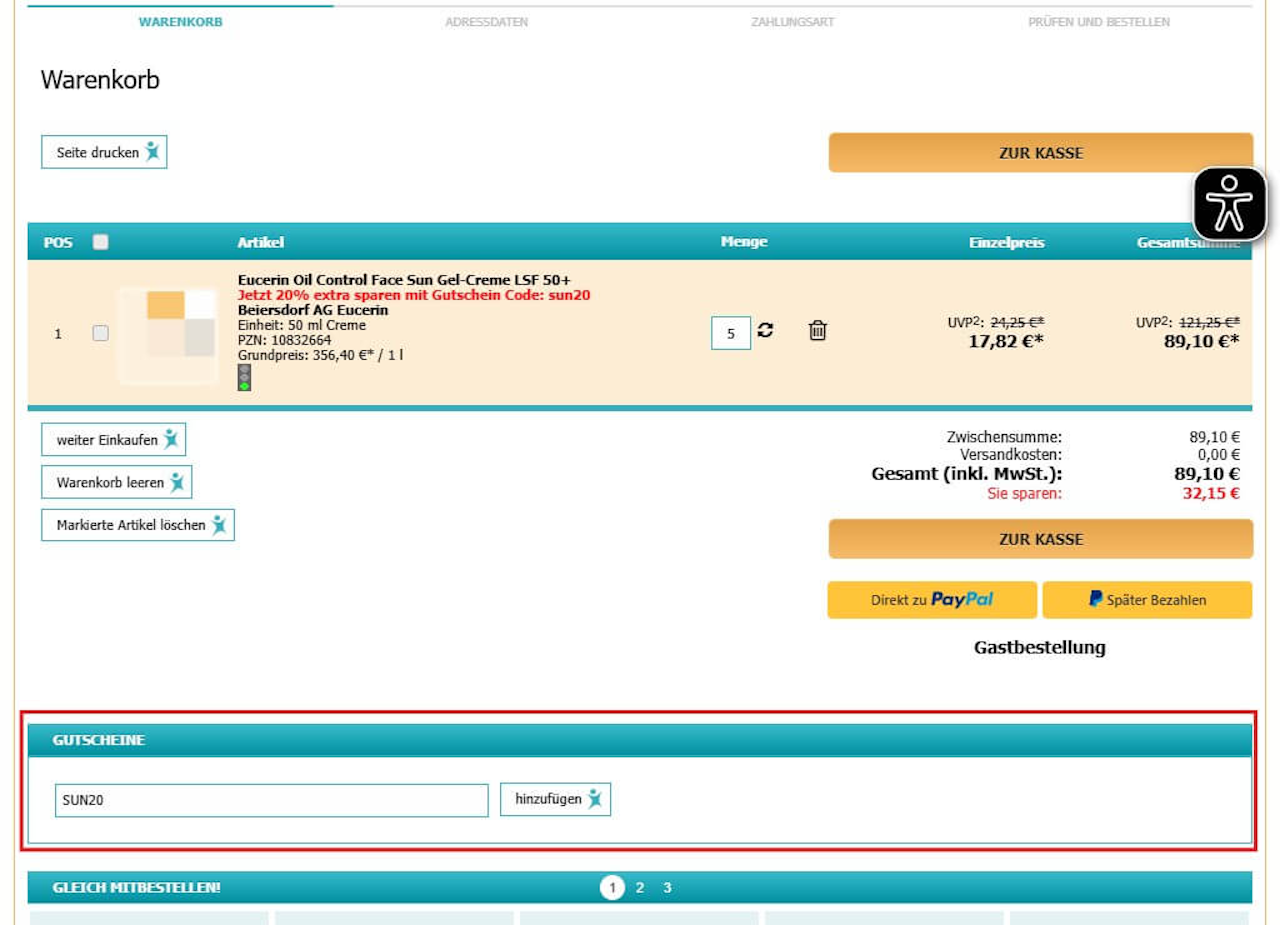Go to page 2 of Gleich mitbestellen

coord(640,887)
